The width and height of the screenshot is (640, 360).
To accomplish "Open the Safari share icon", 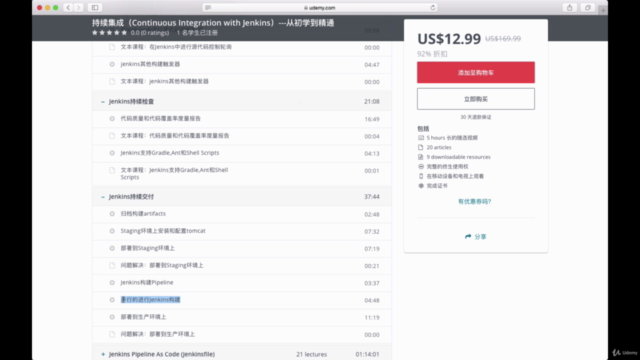I will click(x=569, y=7).
